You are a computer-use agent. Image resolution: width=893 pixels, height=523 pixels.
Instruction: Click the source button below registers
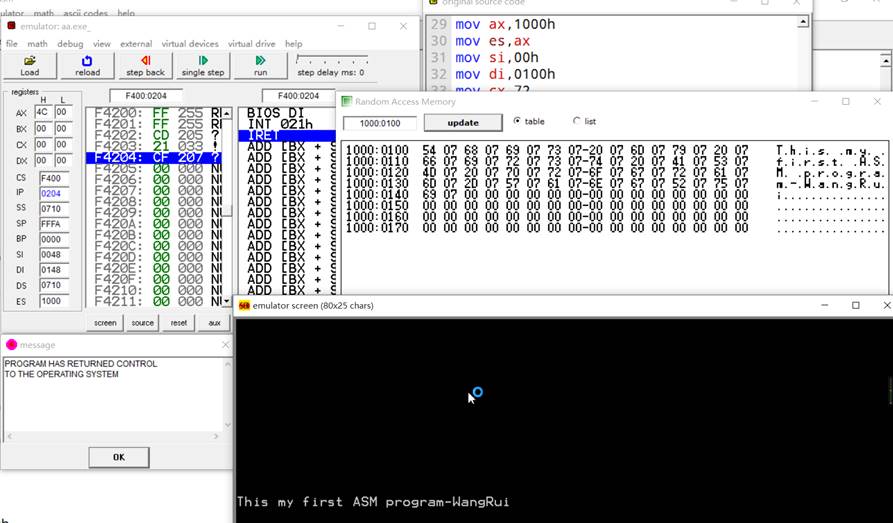tap(142, 323)
